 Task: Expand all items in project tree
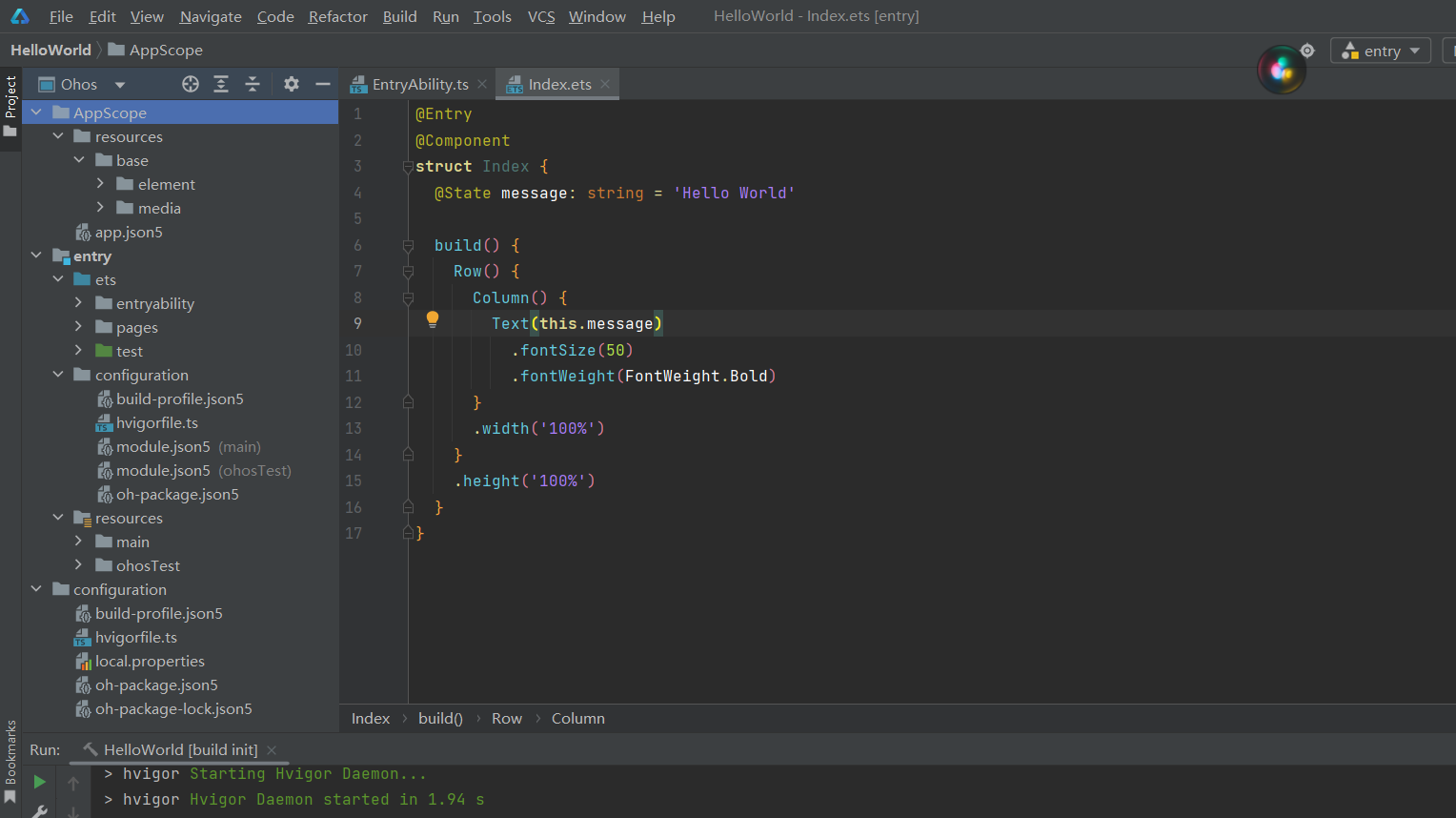tap(221, 84)
